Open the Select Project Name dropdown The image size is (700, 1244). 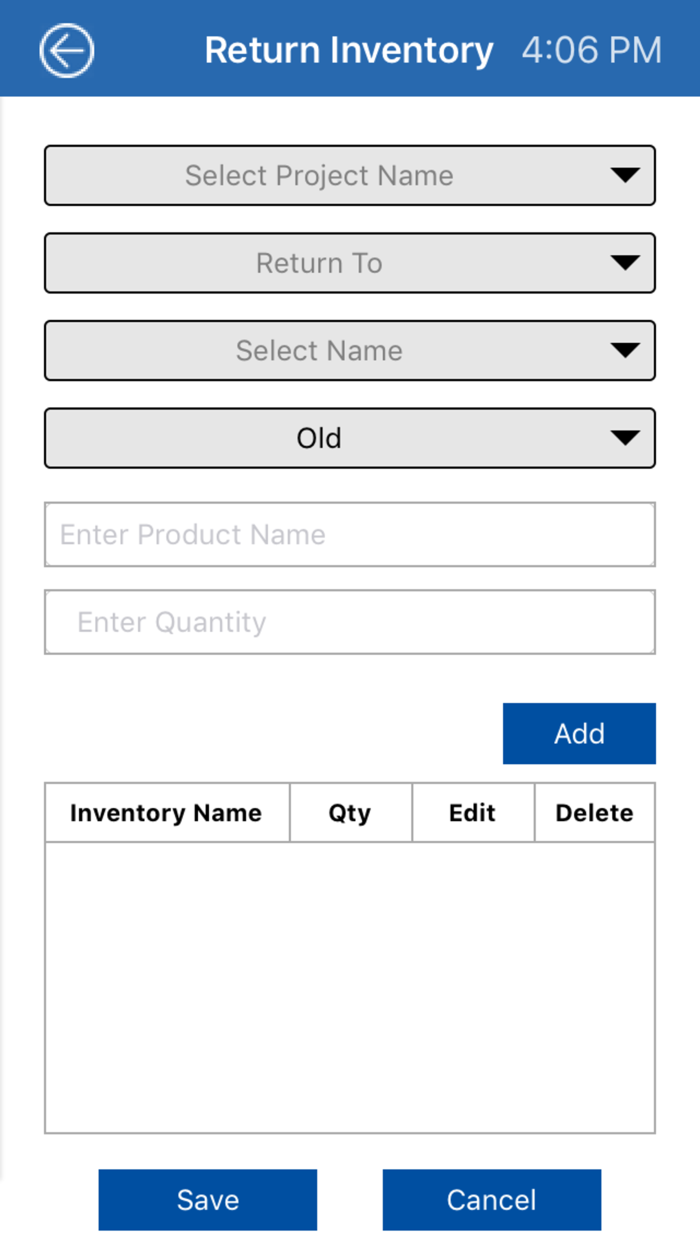pos(350,175)
